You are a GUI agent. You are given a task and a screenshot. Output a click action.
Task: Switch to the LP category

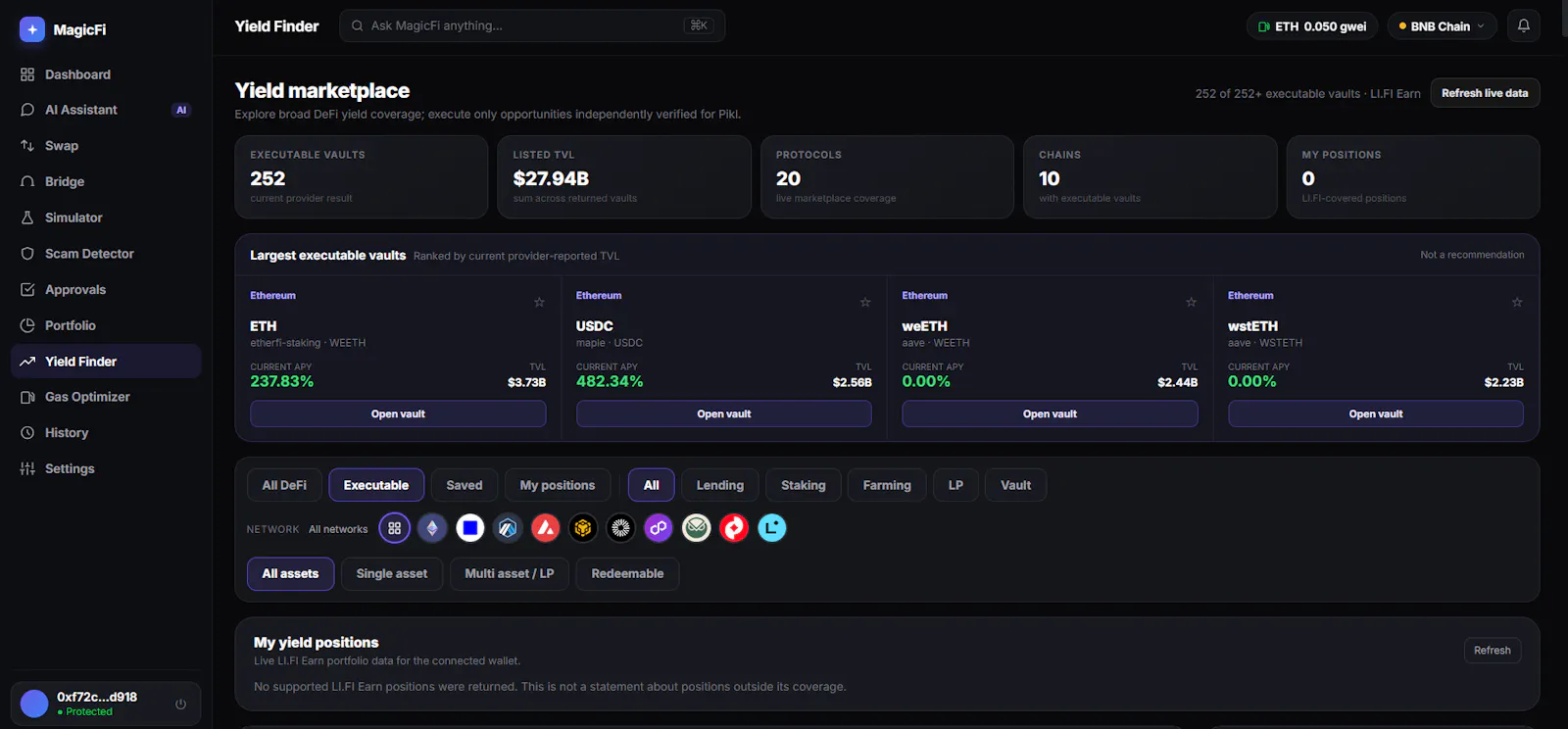click(x=955, y=485)
